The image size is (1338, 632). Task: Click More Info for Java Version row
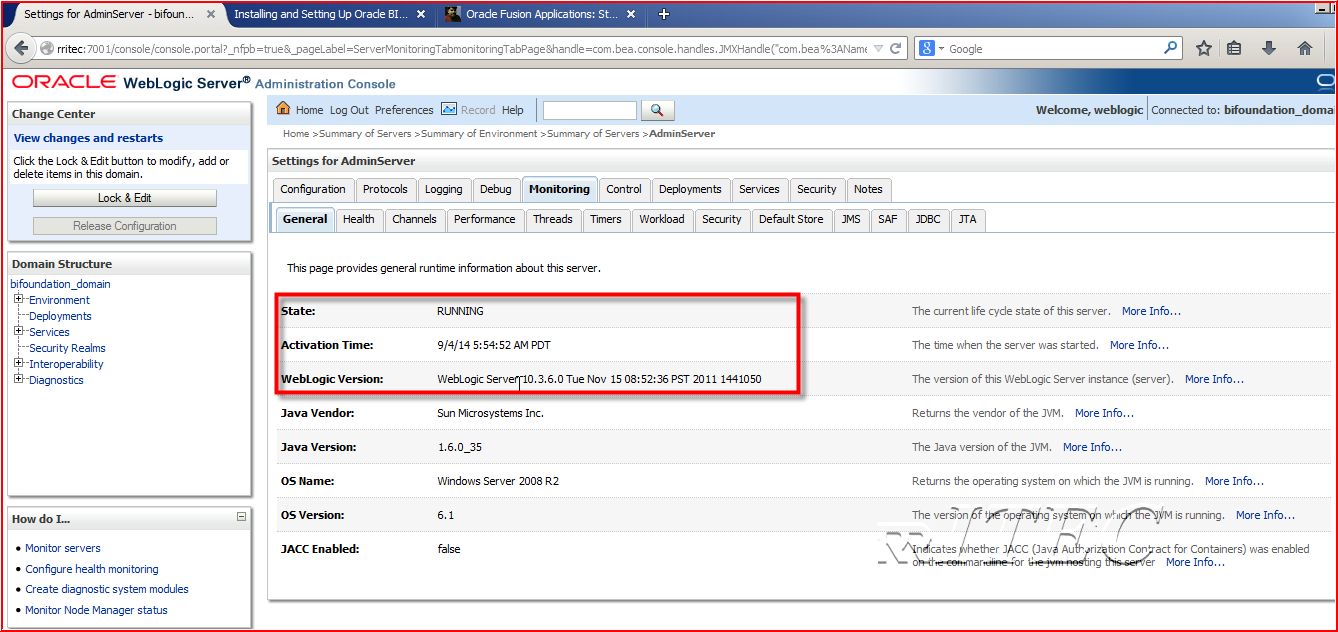tap(1092, 447)
